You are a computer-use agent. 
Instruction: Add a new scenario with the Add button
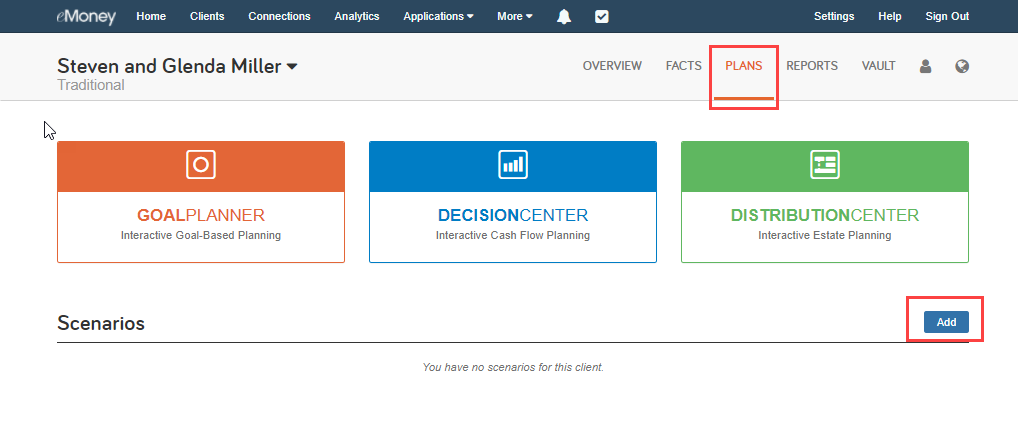coord(947,322)
